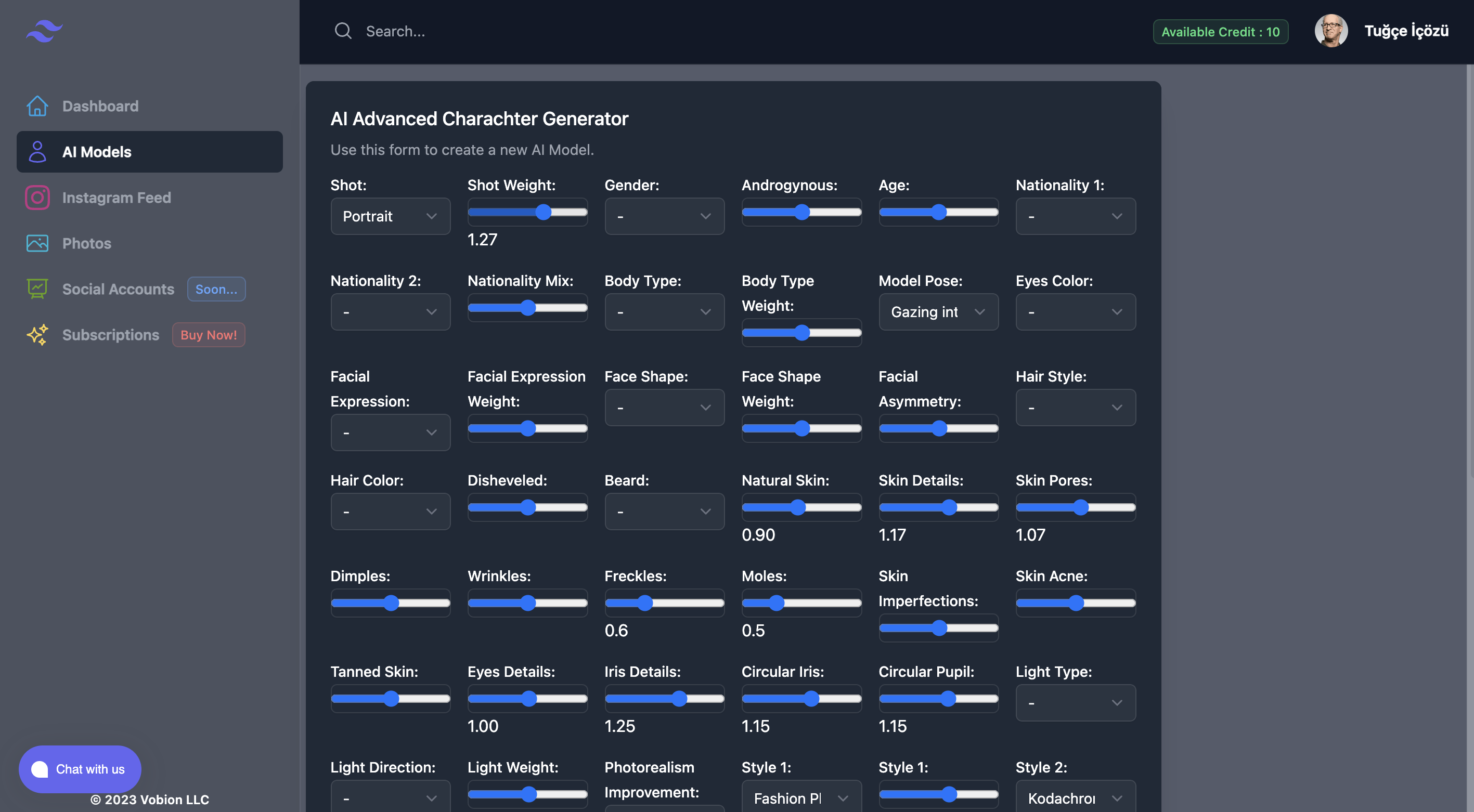Click the Social Accounts presentation icon

(x=37, y=289)
